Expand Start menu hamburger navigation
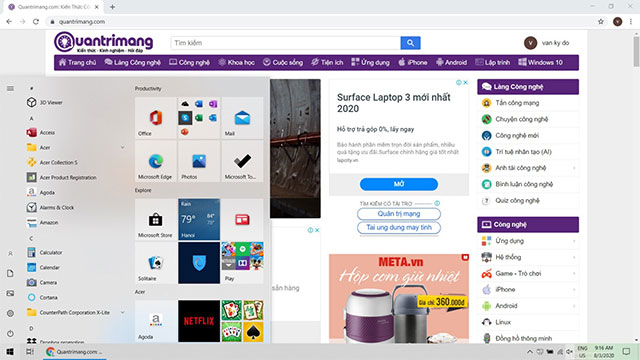Viewport: 640px width, 360px height. 10,88
